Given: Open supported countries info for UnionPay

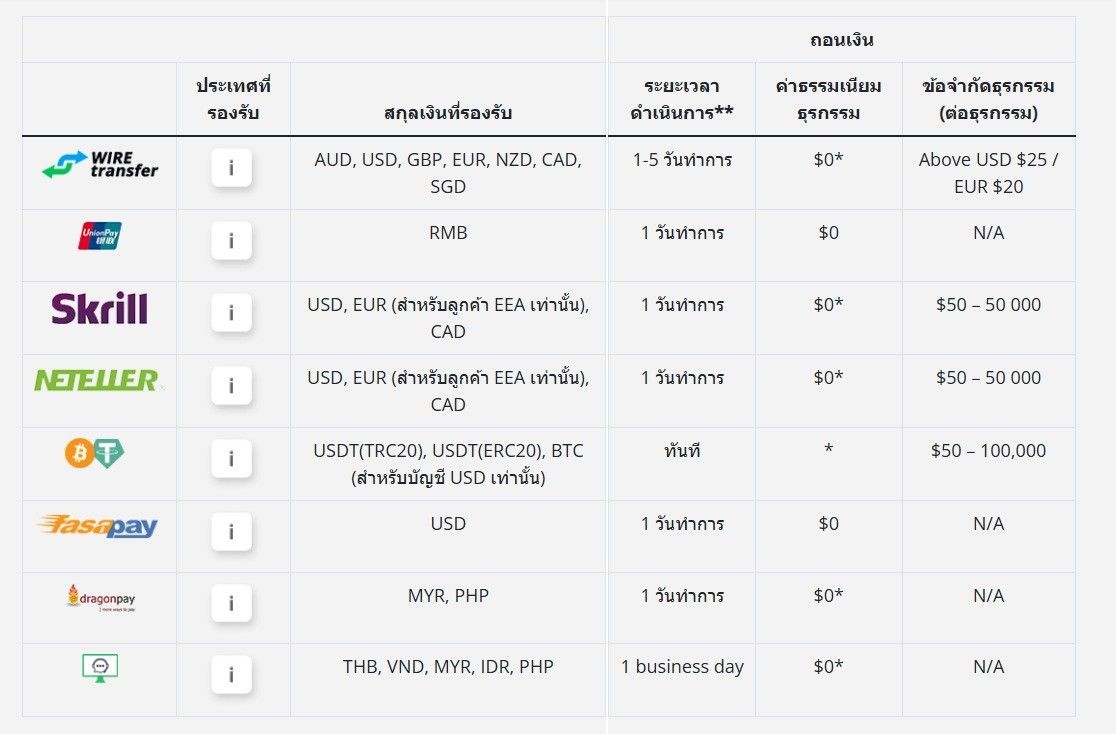Looking at the screenshot, I should tap(231, 241).
